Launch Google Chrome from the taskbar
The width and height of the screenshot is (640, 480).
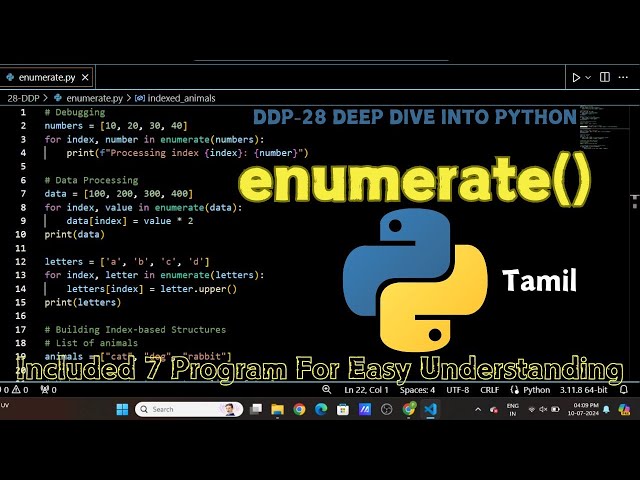tap(299, 409)
